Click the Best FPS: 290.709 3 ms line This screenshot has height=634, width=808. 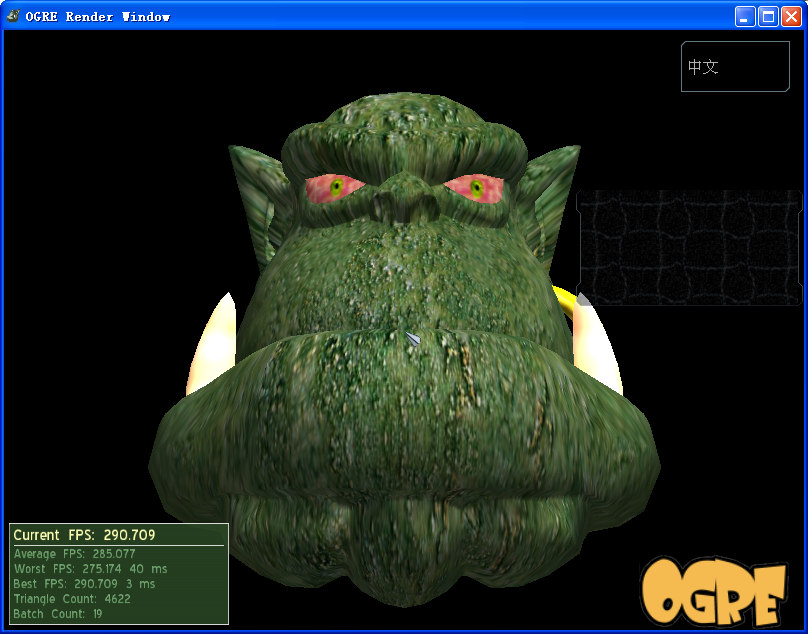click(85, 584)
